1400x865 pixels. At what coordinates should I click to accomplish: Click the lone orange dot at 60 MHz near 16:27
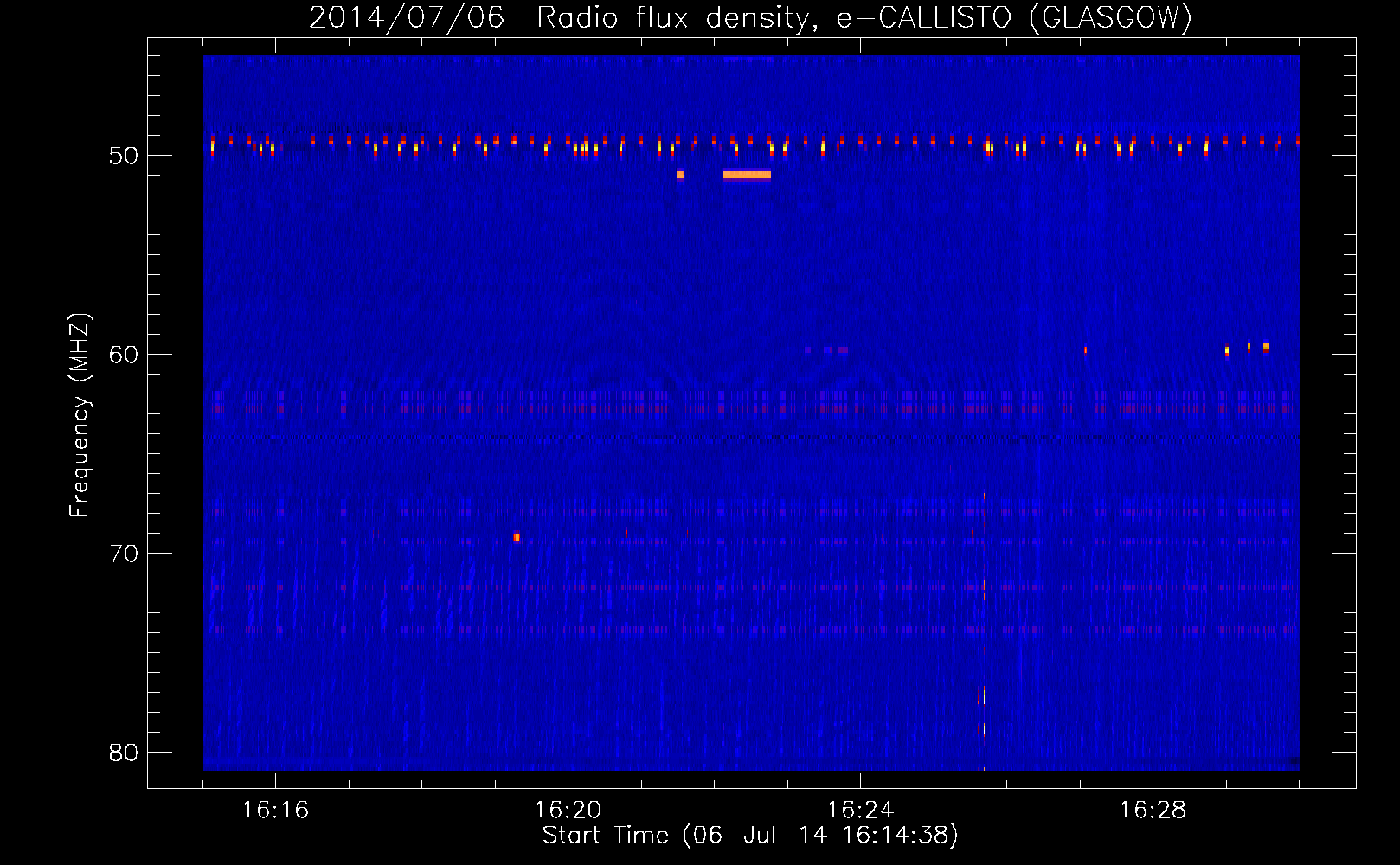pyautogui.click(x=1085, y=350)
